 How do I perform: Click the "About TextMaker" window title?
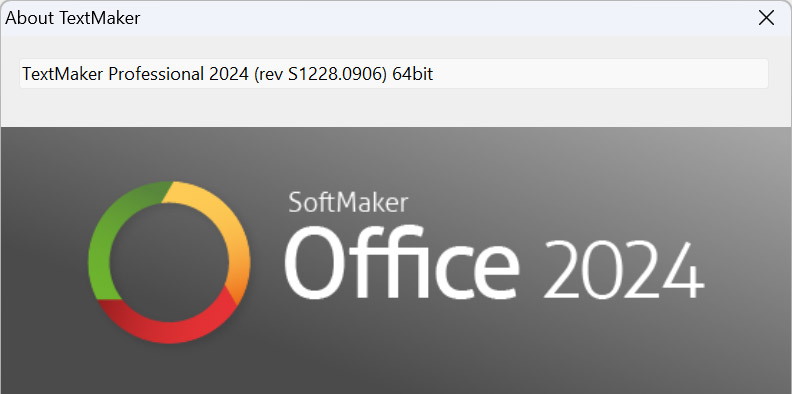tap(72, 18)
